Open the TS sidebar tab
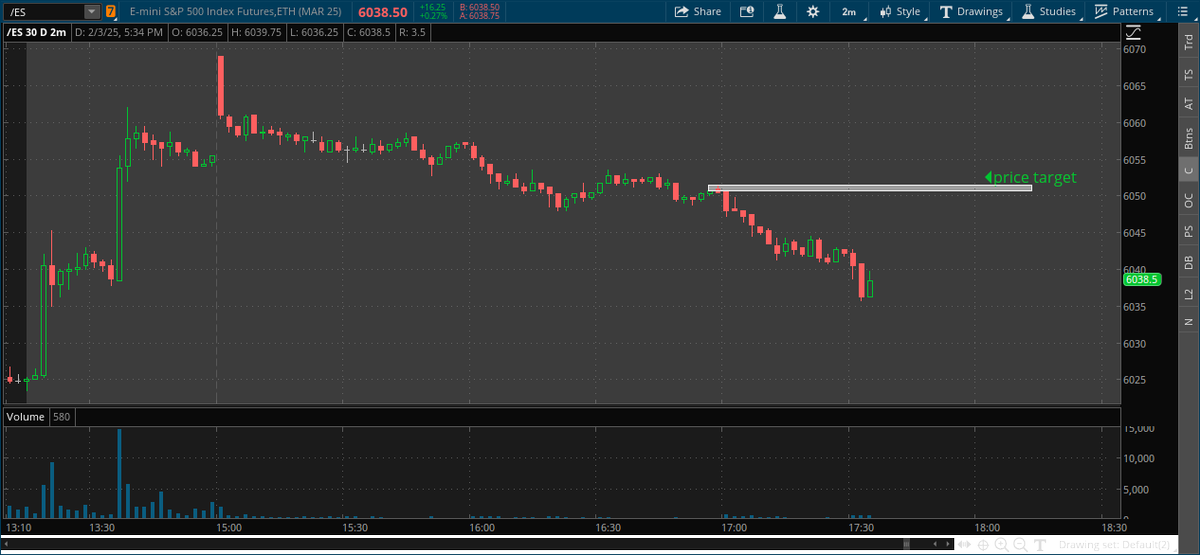1200x555 pixels. 1189,74
